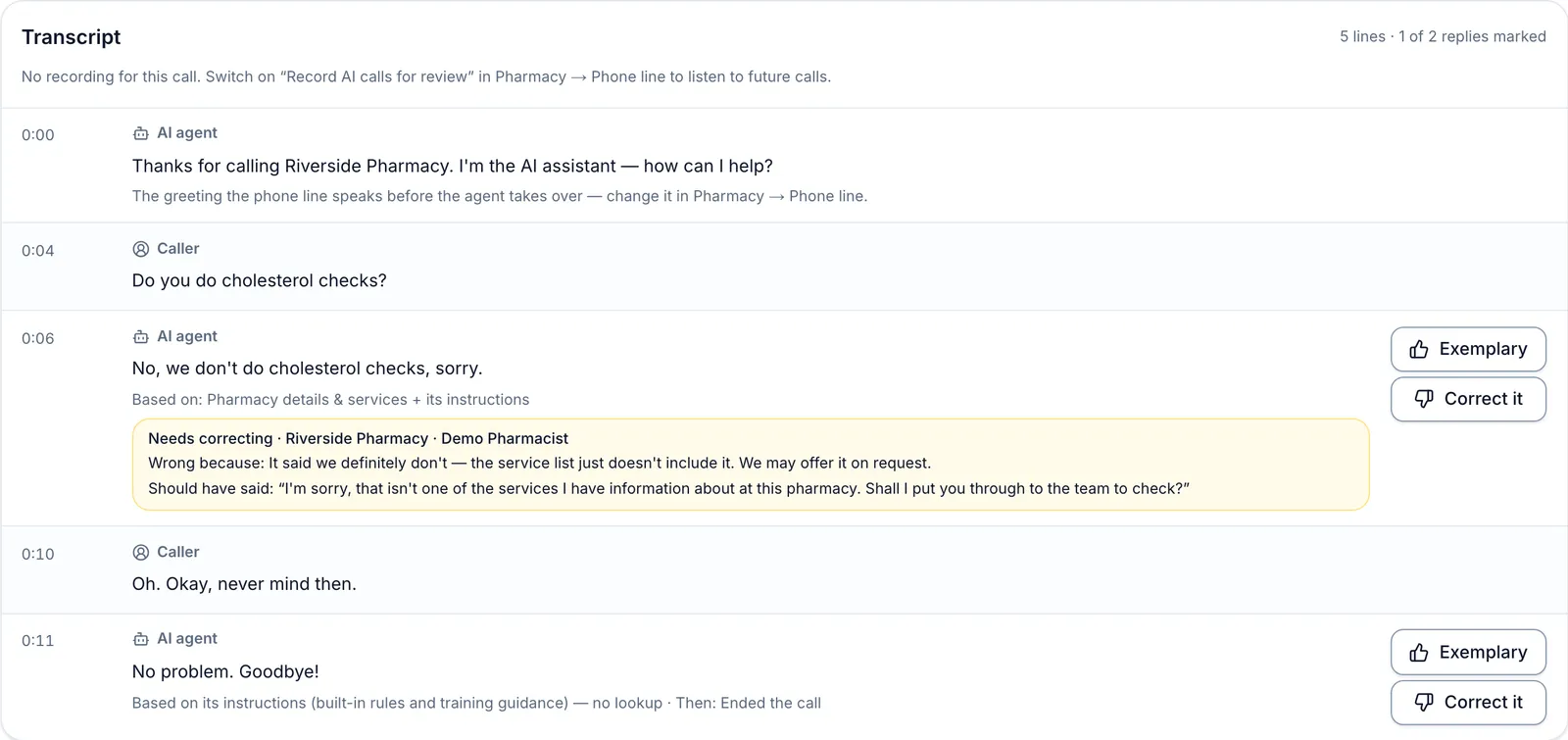Image resolution: width=1568 pixels, height=740 pixels.
Task: Click the robot icon beside the 0:00 AI agent
Action: pyautogui.click(x=140, y=133)
